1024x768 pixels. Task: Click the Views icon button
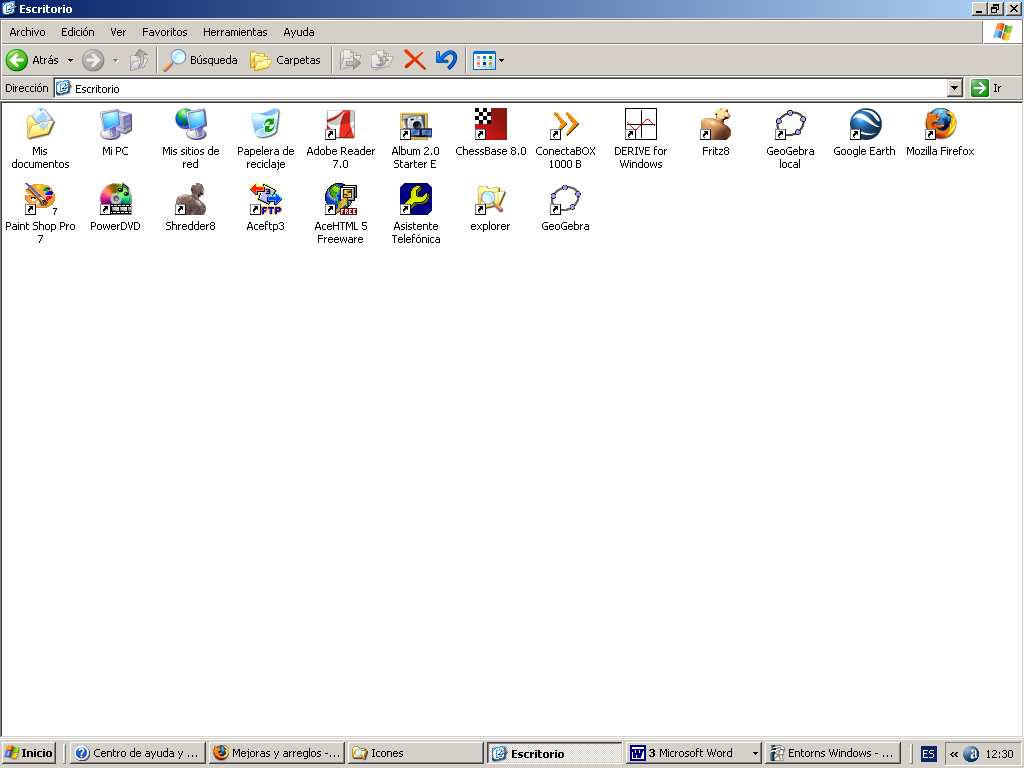coord(484,61)
